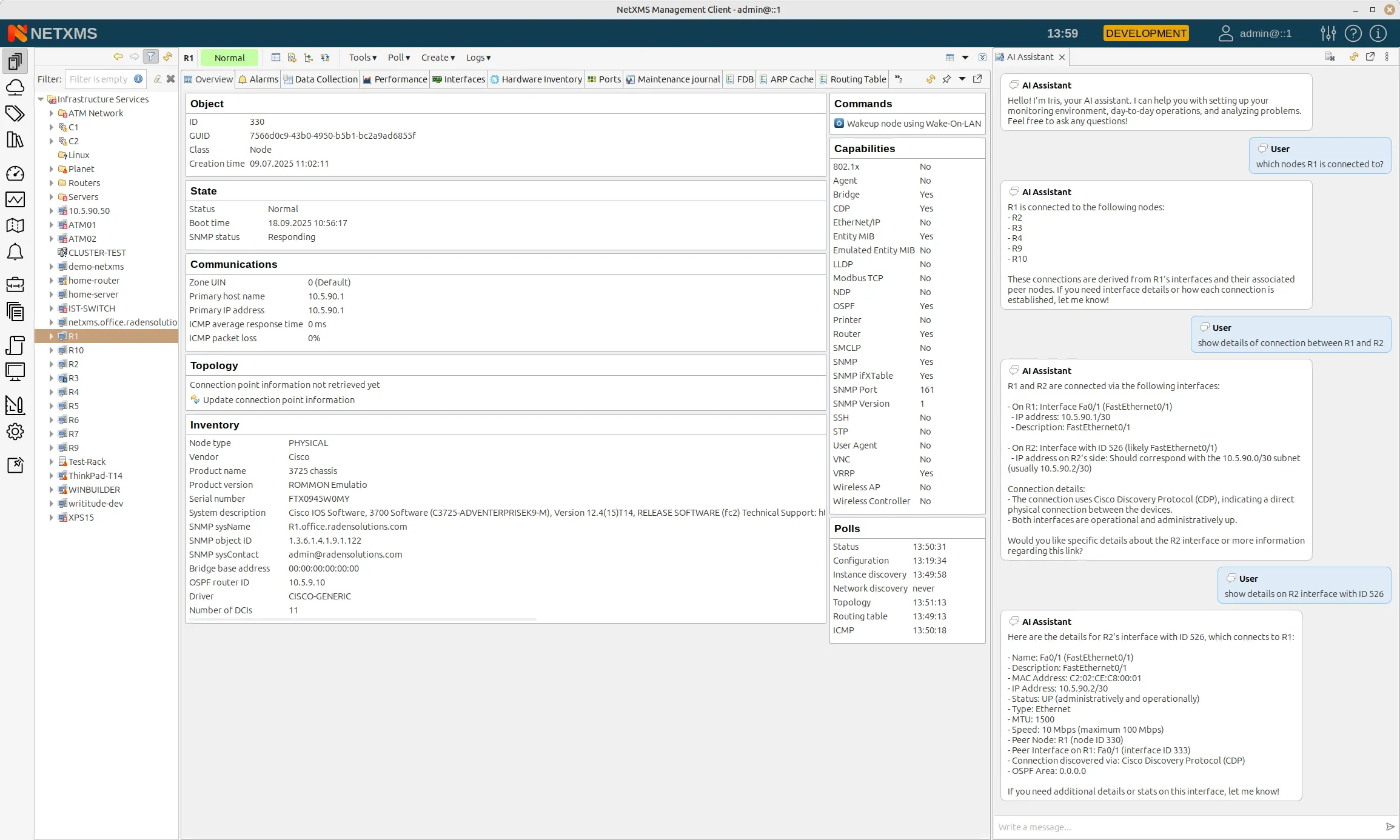Viewport: 1400px width, 840px height.
Task: Open the Graphs view icon in the sidebar
Action: 15,199
